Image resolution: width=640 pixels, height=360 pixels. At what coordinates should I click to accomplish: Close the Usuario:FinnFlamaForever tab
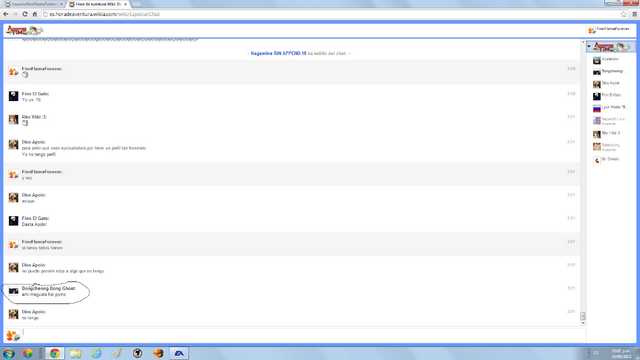click(61, 4)
